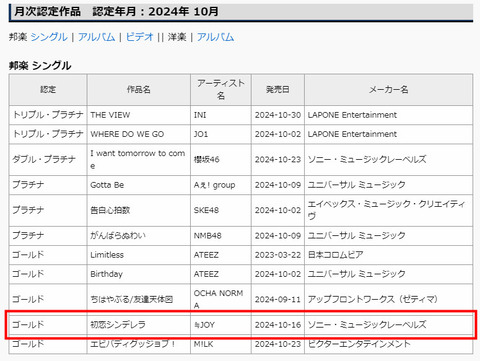Click トリプル・プラチナ in the THE VIEW row
This screenshot has width=480, height=361.
pos(48,115)
